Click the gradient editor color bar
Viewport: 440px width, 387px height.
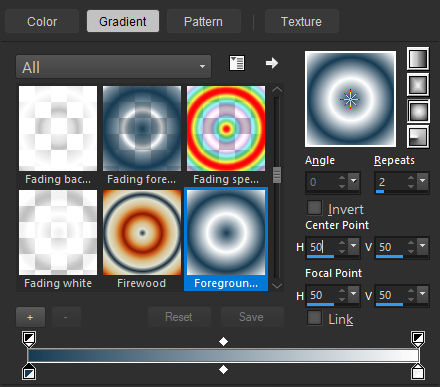(223, 355)
